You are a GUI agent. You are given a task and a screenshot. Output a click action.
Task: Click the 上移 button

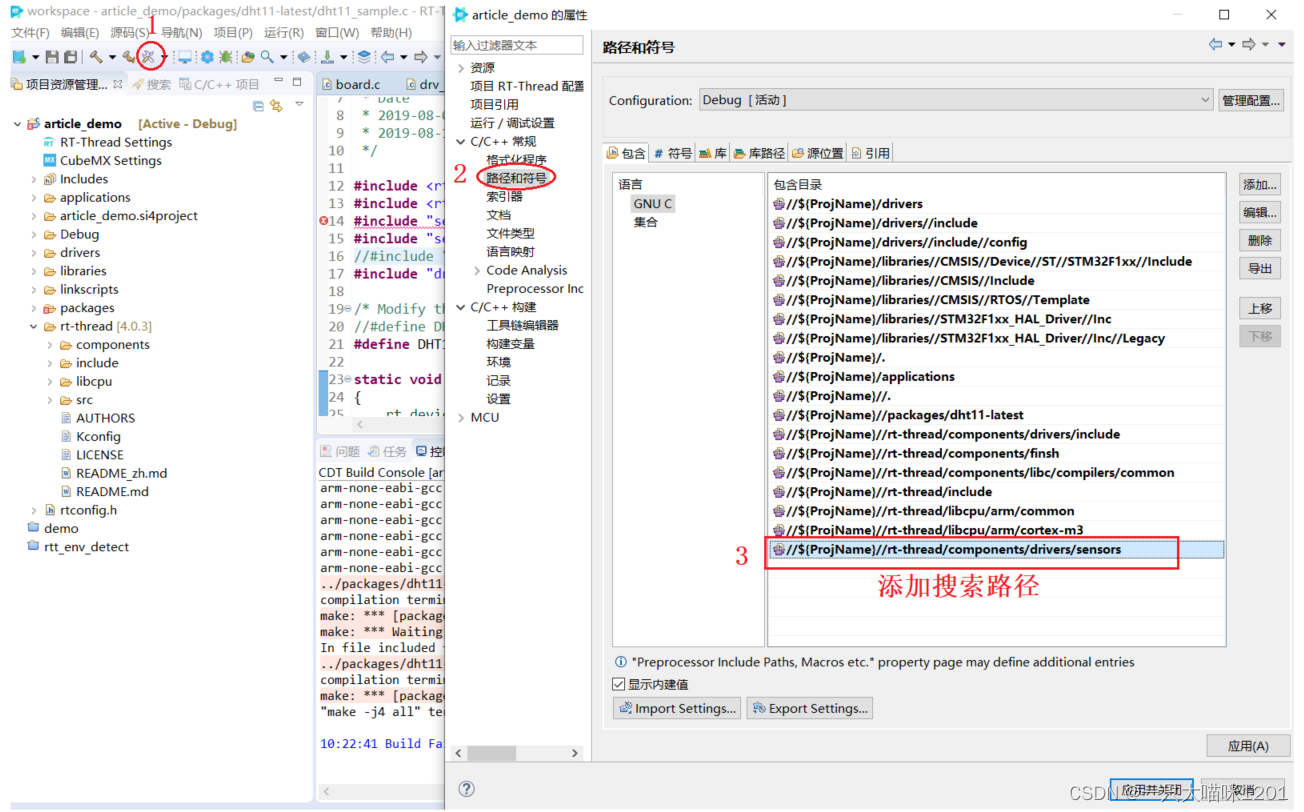(x=1260, y=308)
